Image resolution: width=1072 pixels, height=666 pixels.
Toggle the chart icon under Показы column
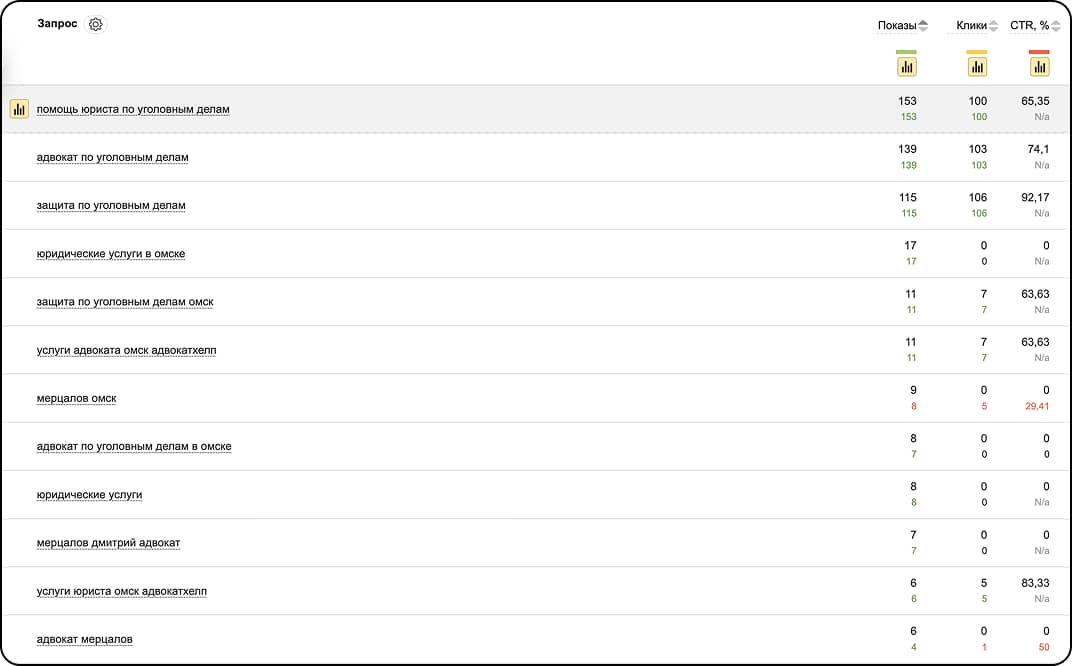tap(907, 67)
